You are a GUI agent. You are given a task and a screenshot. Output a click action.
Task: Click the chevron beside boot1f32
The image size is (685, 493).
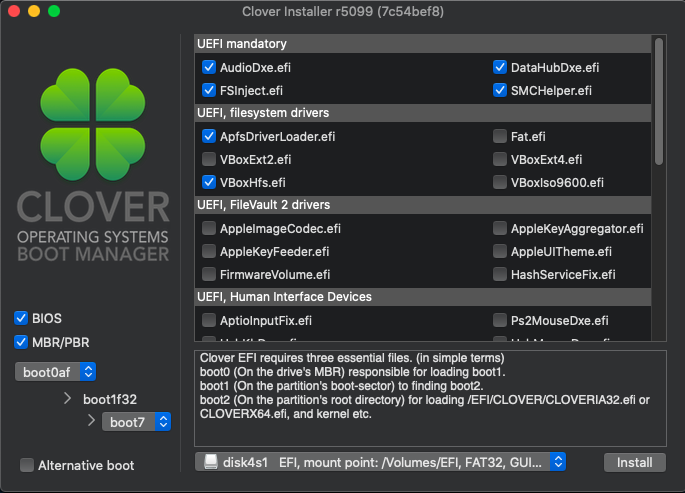tap(68, 398)
